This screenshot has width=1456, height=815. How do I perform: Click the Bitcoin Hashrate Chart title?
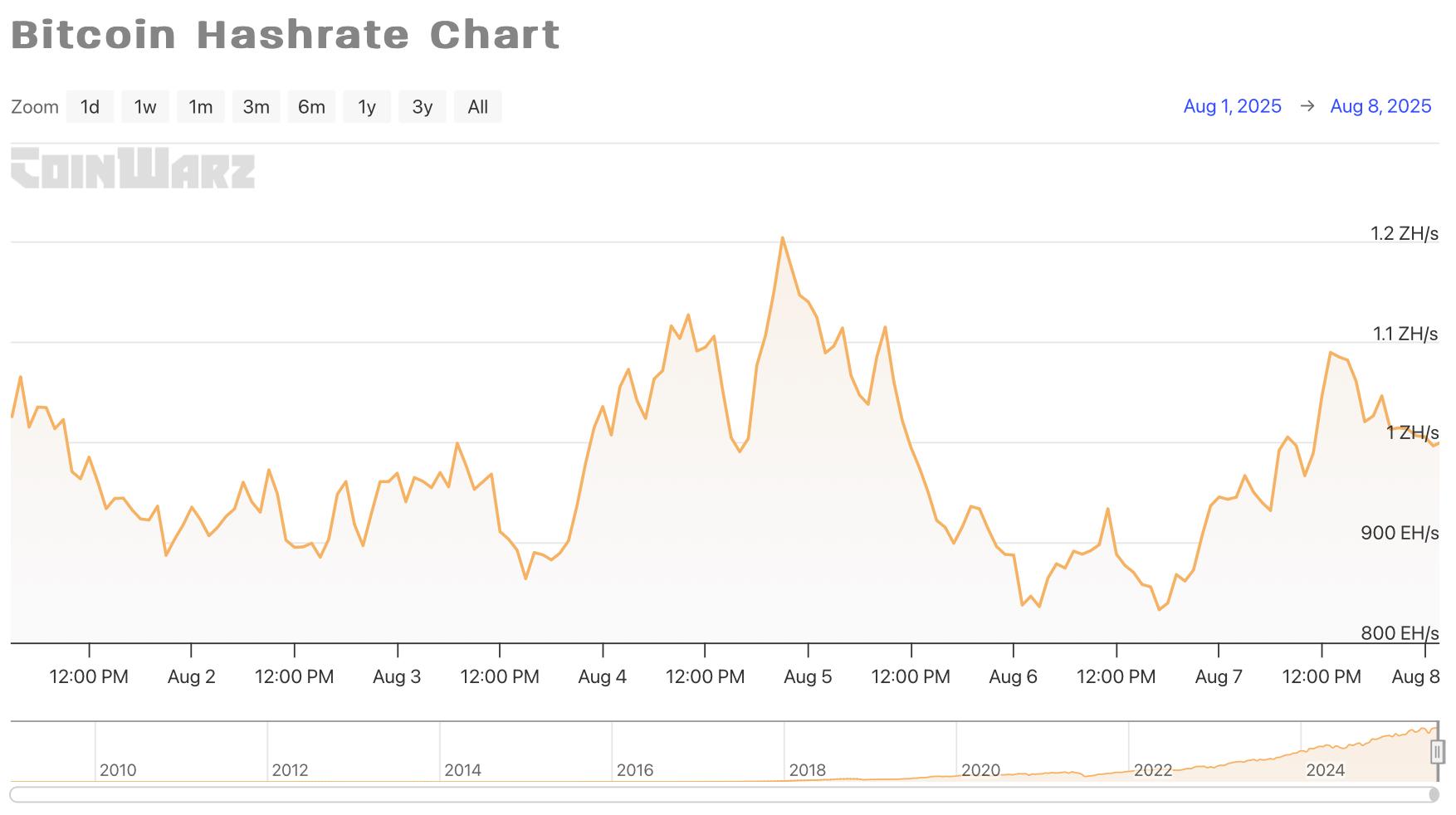286,35
